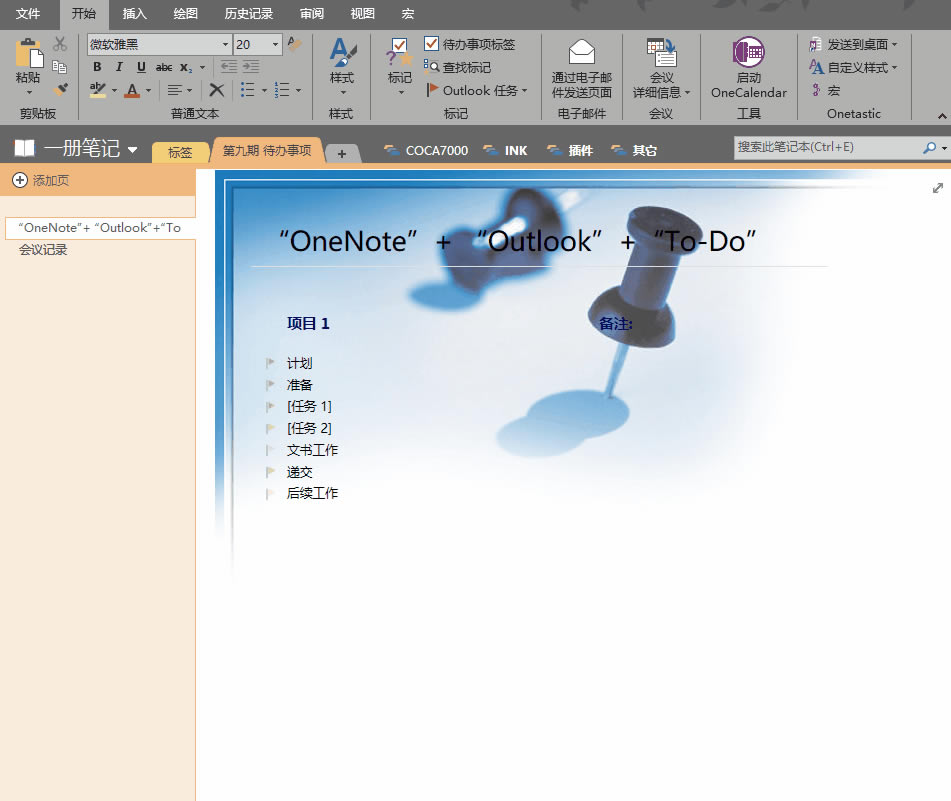Select the COCA7000 section tab
This screenshot has height=801, width=951.
point(436,150)
